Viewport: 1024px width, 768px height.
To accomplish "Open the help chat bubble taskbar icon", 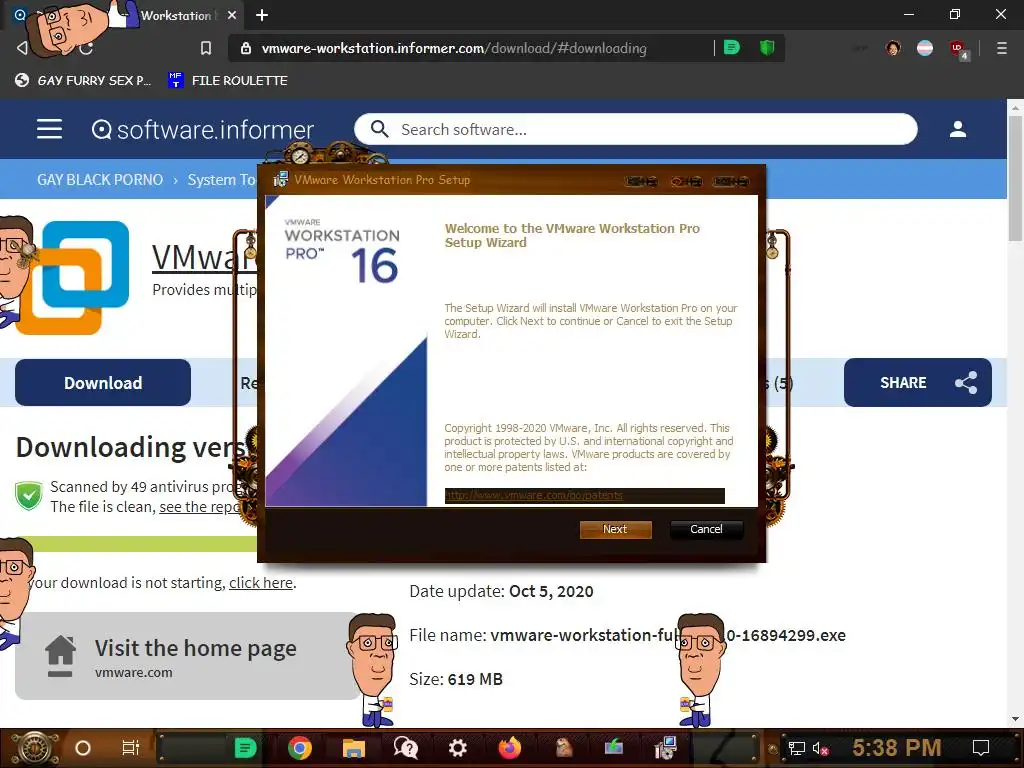I will pyautogui.click(x=406, y=748).
